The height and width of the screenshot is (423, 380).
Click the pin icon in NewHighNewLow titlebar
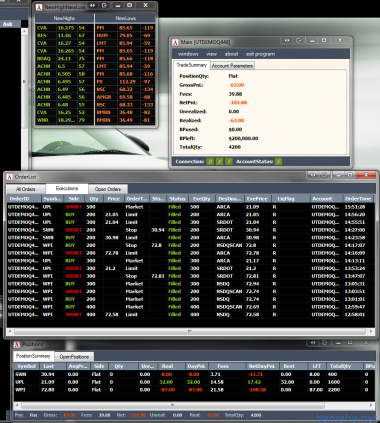(93, 5)
